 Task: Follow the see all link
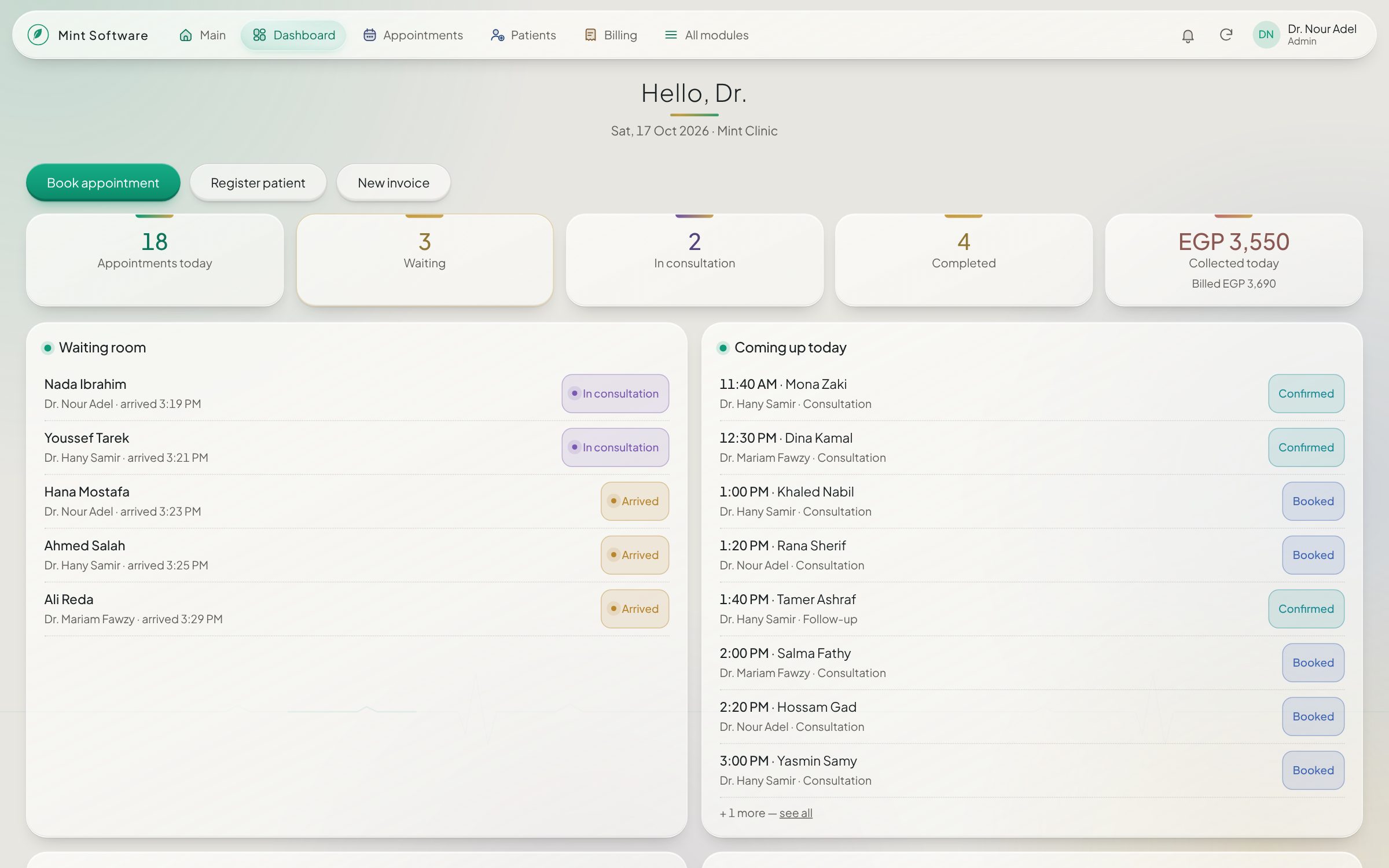(x=796, y=813)
